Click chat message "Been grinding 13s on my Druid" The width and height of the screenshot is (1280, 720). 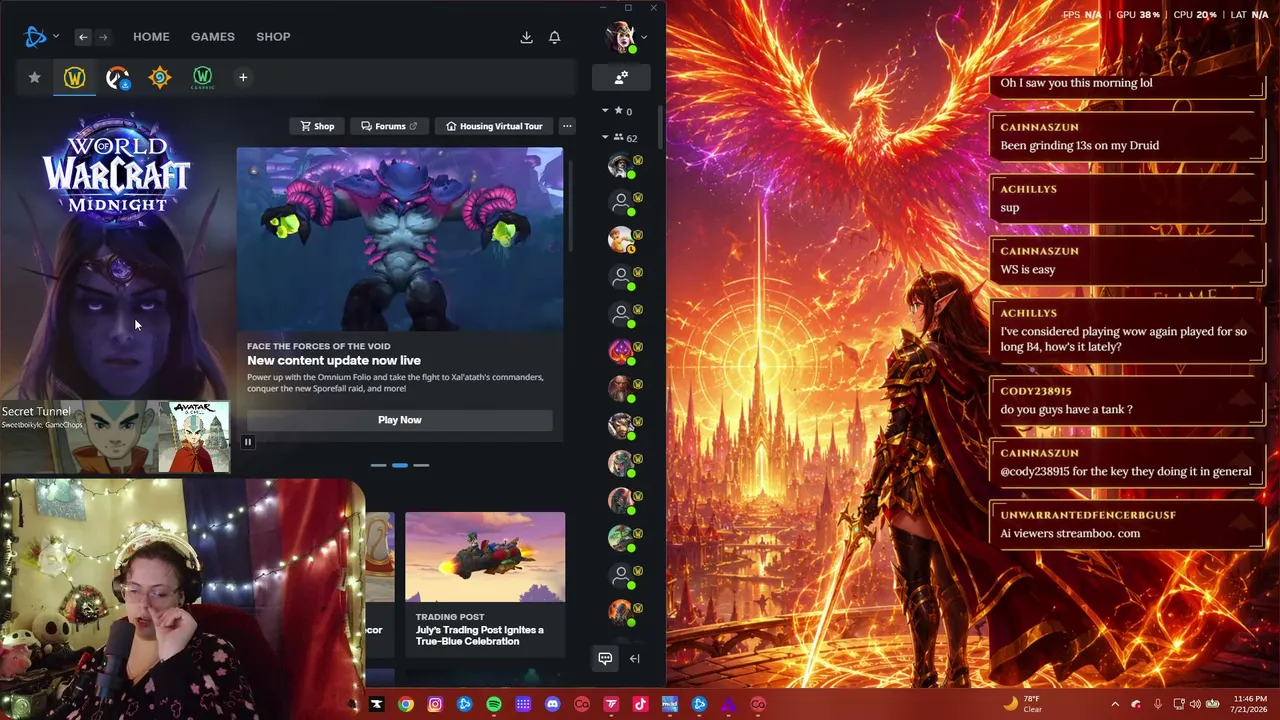tap(1080, 145)
